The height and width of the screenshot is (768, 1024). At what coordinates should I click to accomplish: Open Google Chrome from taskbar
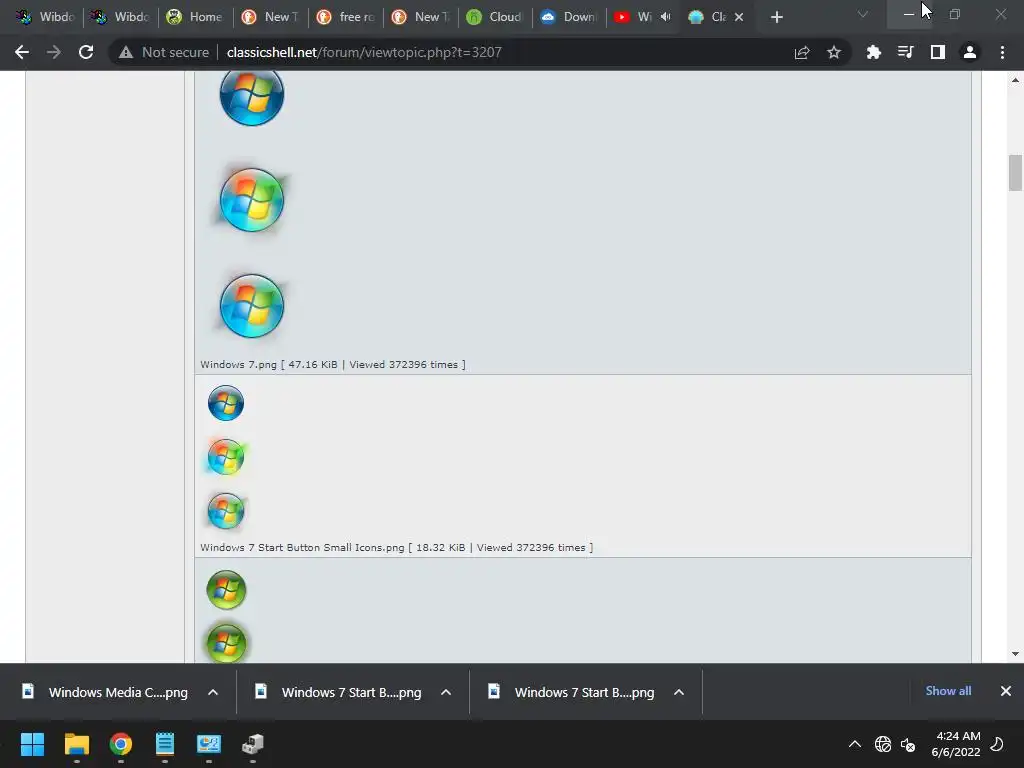click(x=121, y=744)
